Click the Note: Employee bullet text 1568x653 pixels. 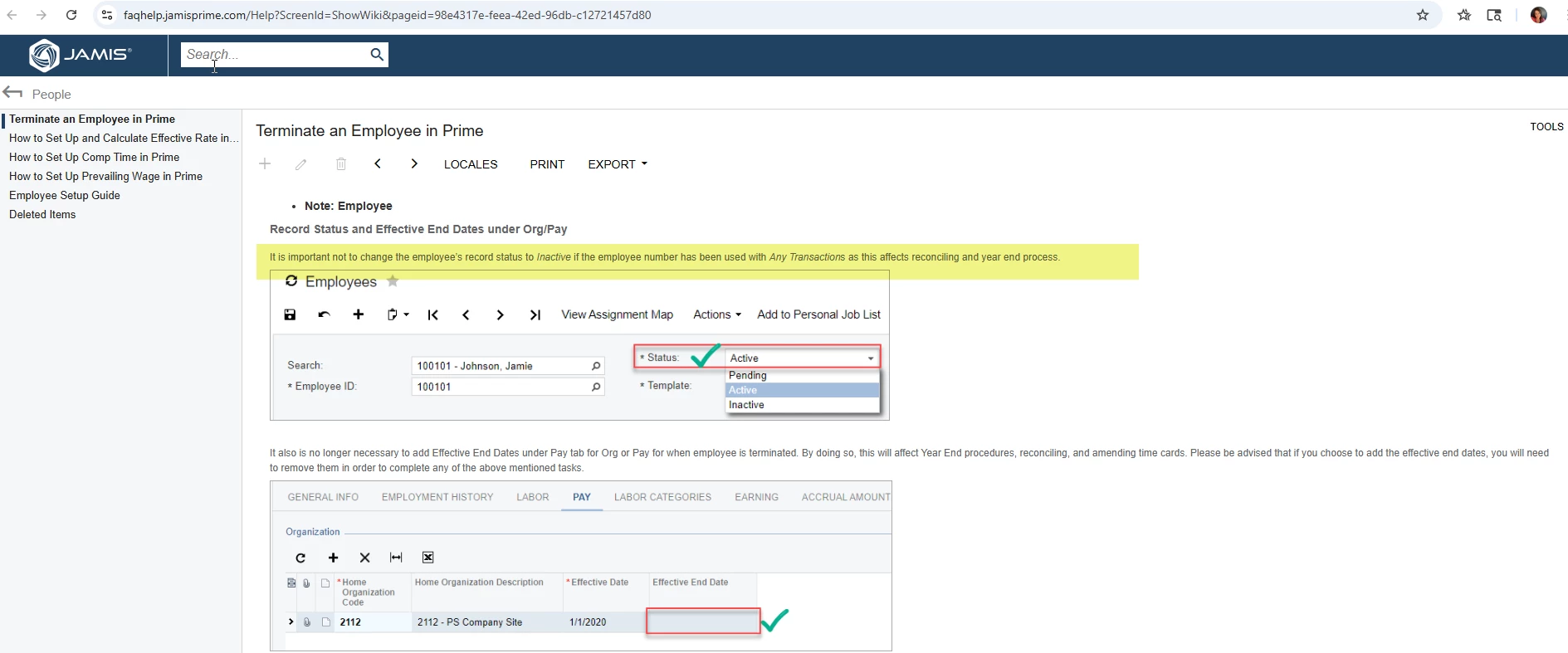[349, 206]
